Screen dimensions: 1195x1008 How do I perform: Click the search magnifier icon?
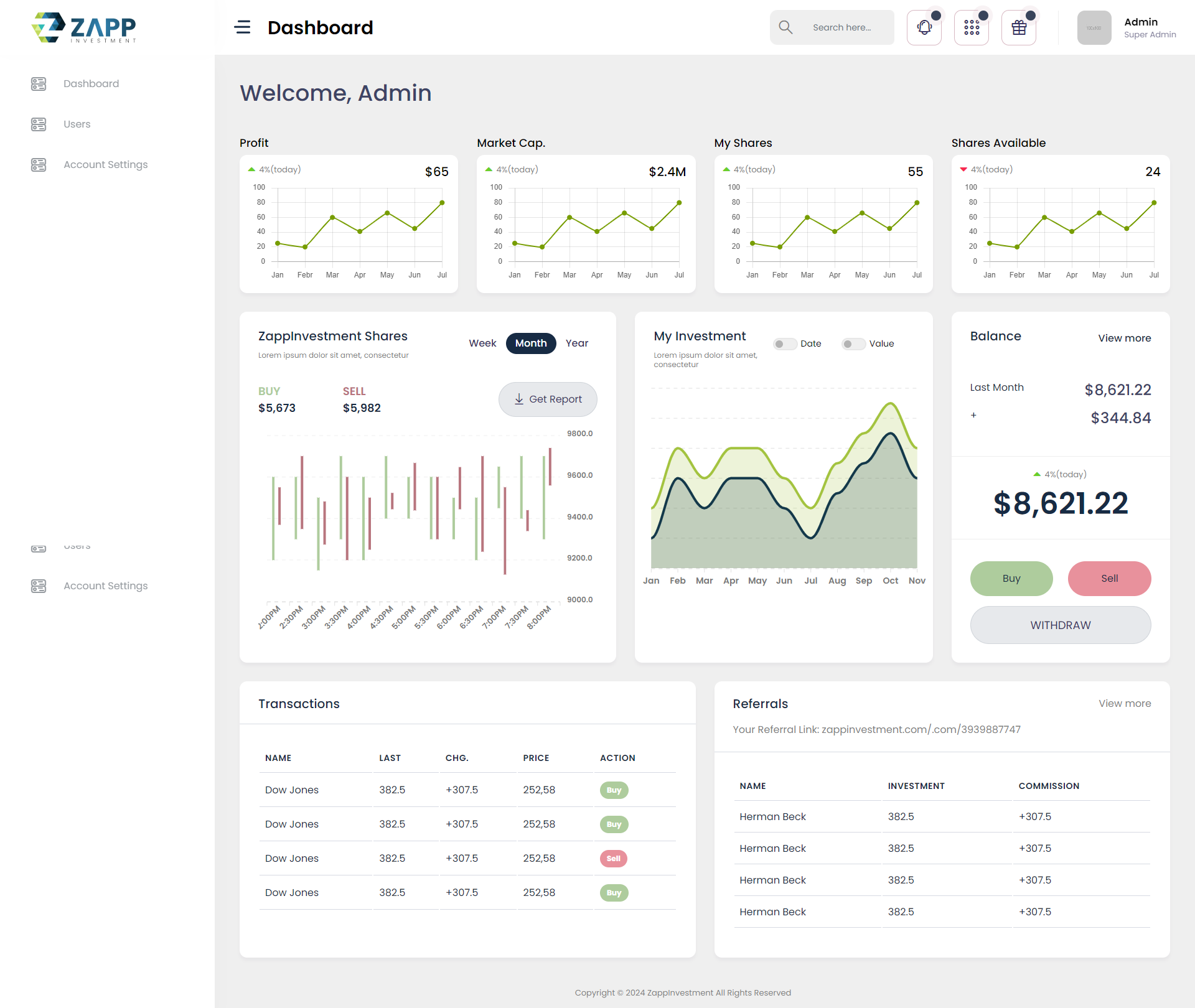[785, 27]
